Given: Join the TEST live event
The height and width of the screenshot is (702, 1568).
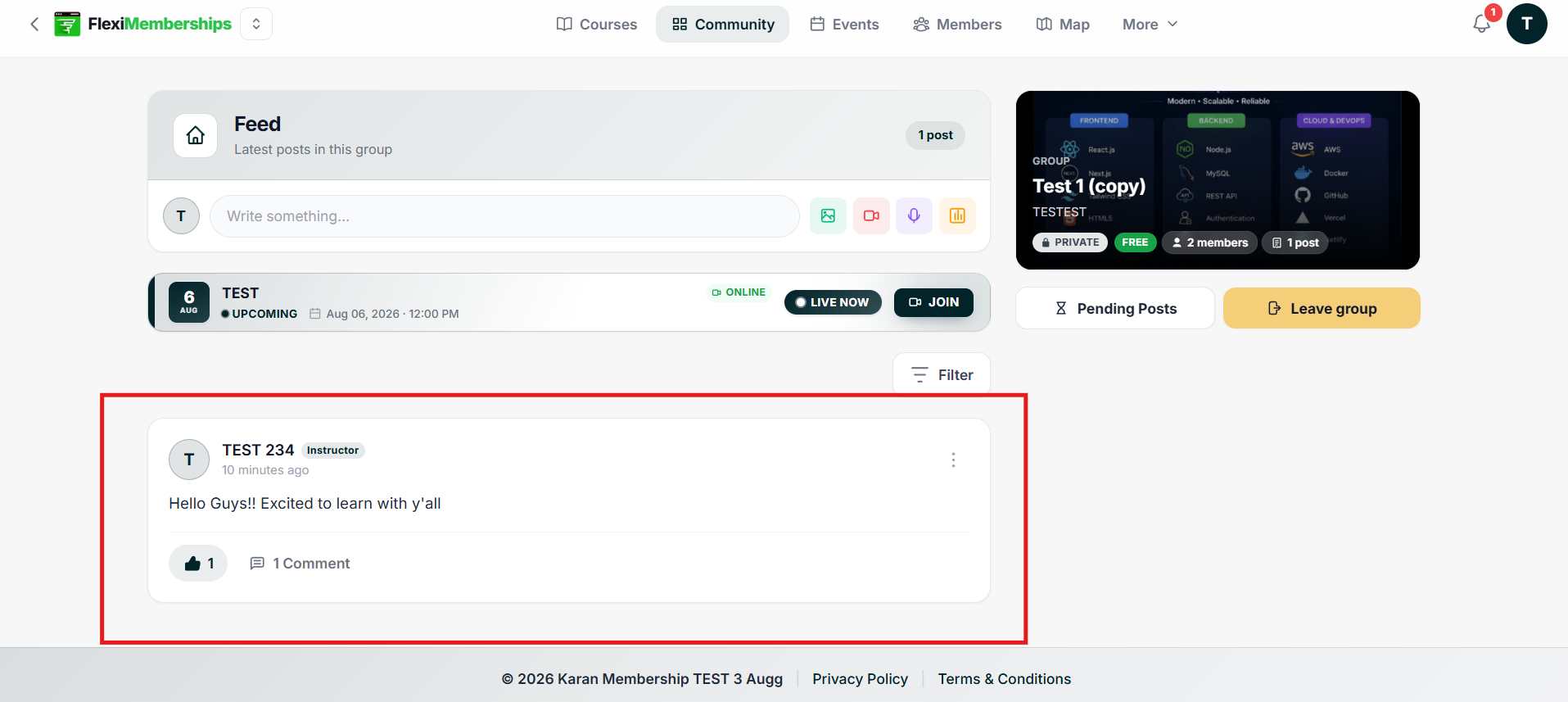Looking at the screenshot, I should [933, 302].
